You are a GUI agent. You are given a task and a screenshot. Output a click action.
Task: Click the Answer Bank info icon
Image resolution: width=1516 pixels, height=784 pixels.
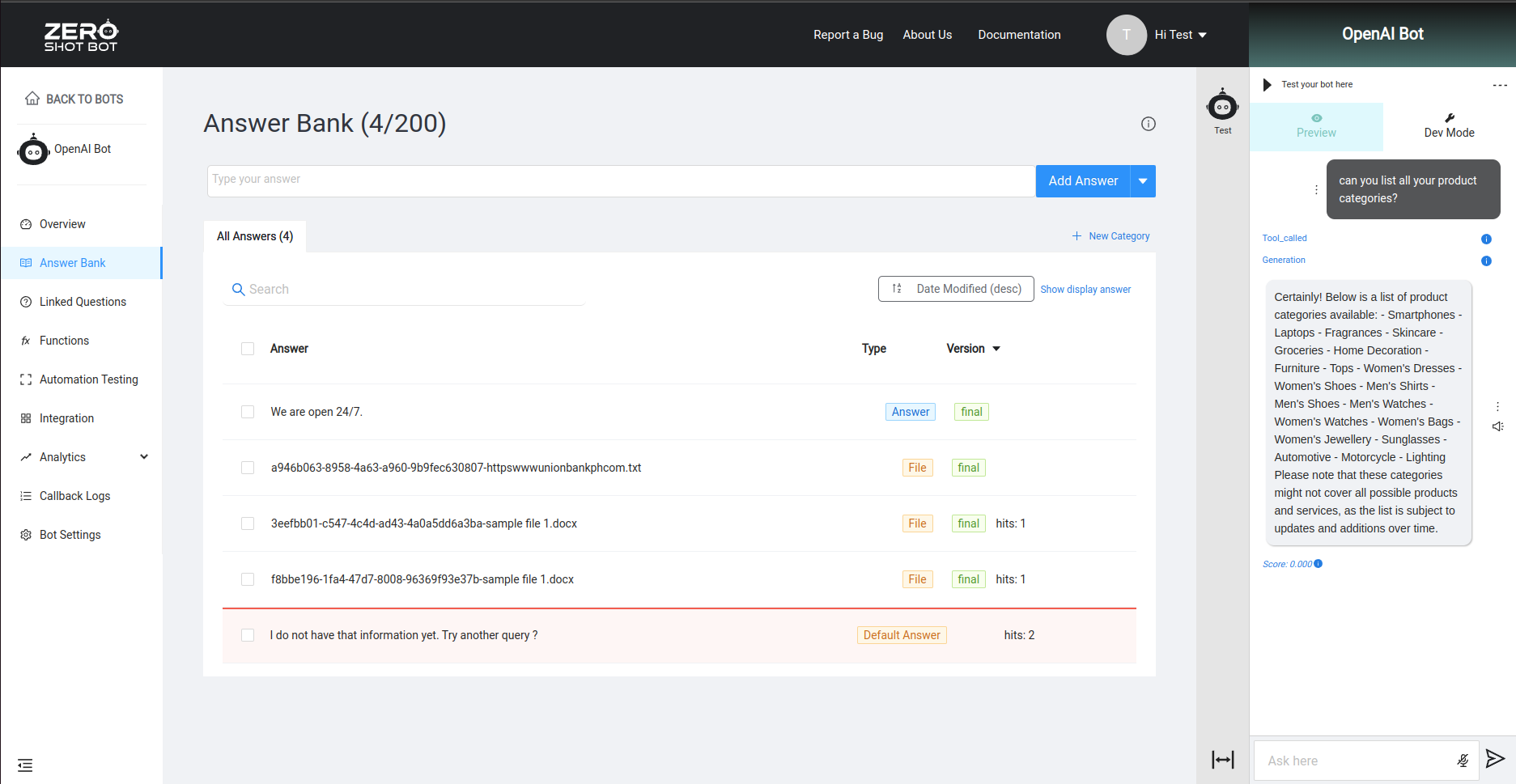coord(1148,124)
